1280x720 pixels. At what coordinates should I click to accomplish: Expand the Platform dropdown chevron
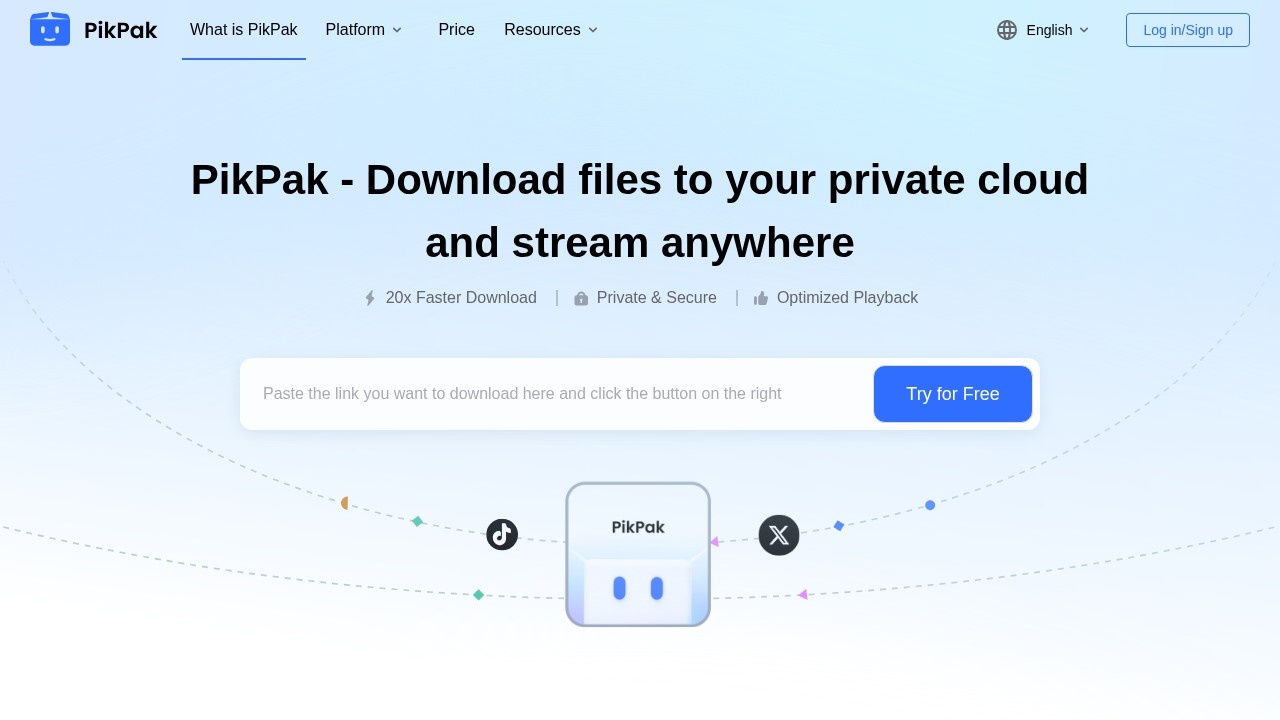point(397,30)
